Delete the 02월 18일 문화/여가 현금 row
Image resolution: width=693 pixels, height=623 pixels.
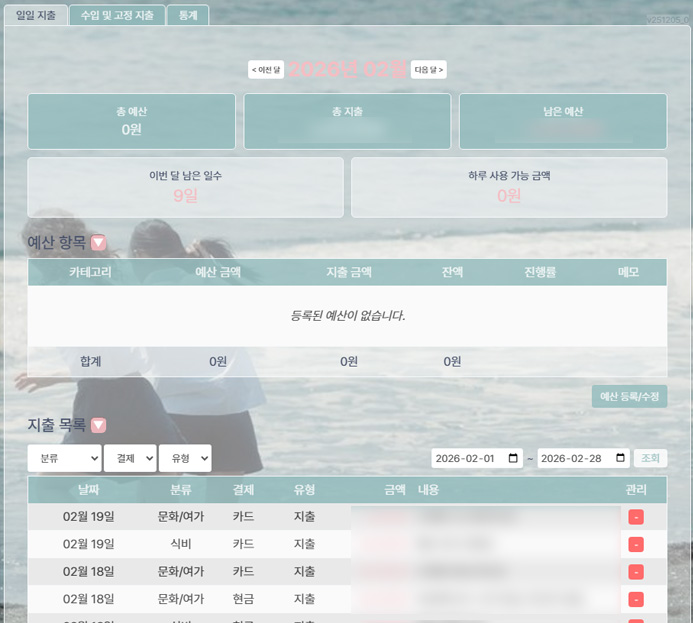[x=636, y=600]
